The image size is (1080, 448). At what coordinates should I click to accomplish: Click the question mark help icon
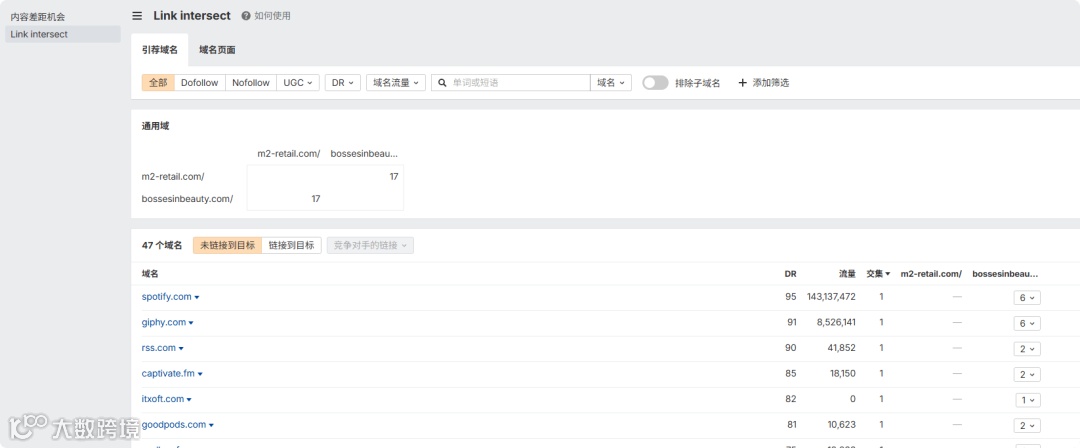tap(246, 16)
